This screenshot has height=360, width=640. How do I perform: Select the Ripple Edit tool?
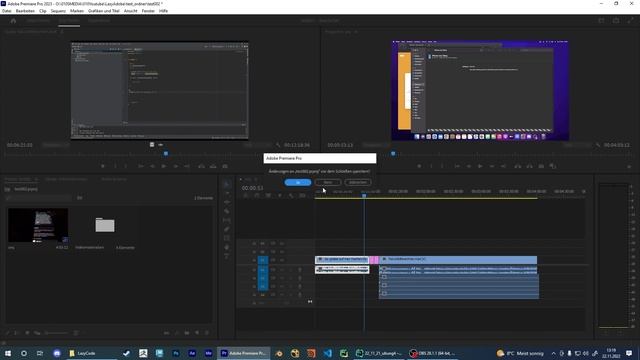point(227,202)
